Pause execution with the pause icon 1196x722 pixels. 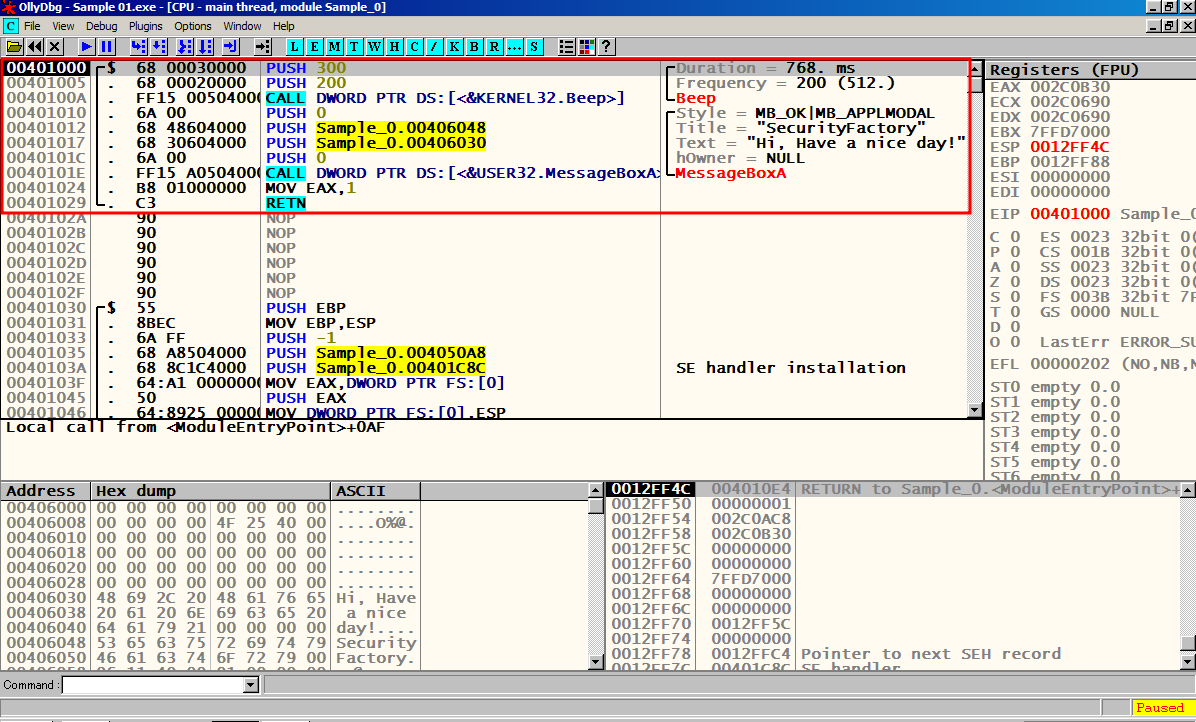pos(107,47)
